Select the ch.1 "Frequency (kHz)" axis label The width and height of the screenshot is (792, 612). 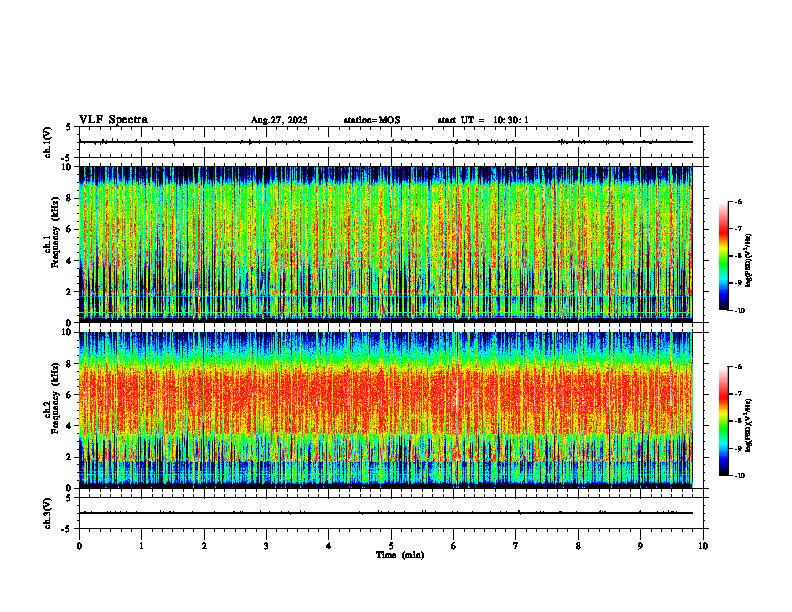tap(55, 232)
